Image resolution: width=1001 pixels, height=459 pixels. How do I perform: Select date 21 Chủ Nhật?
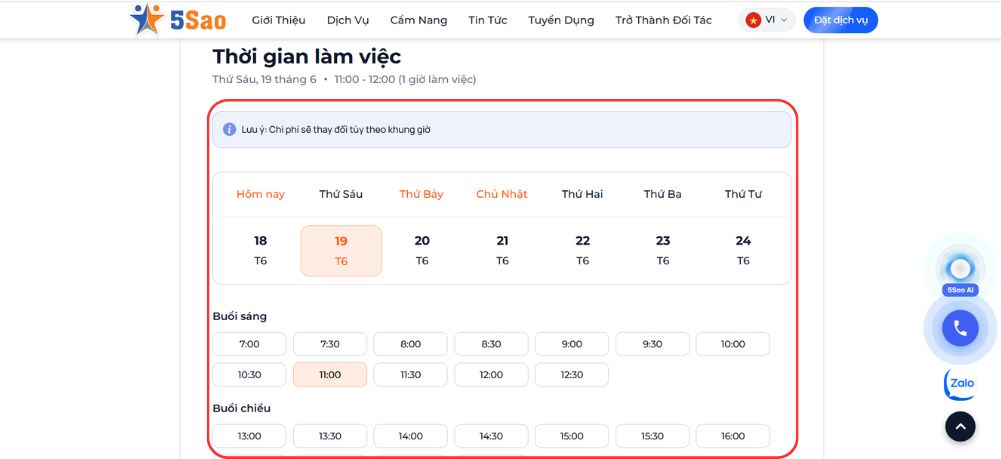pos(502,250)
